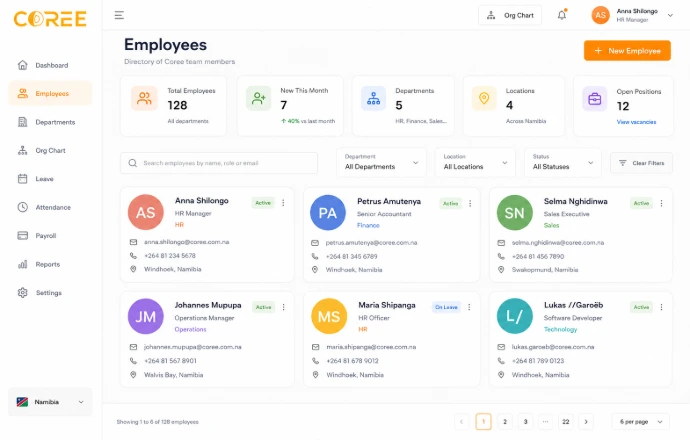The height and width of the screenshot is (440, 690).
Task: Open options menu for Johannes Mupupa card
Action: click(283, 307)
